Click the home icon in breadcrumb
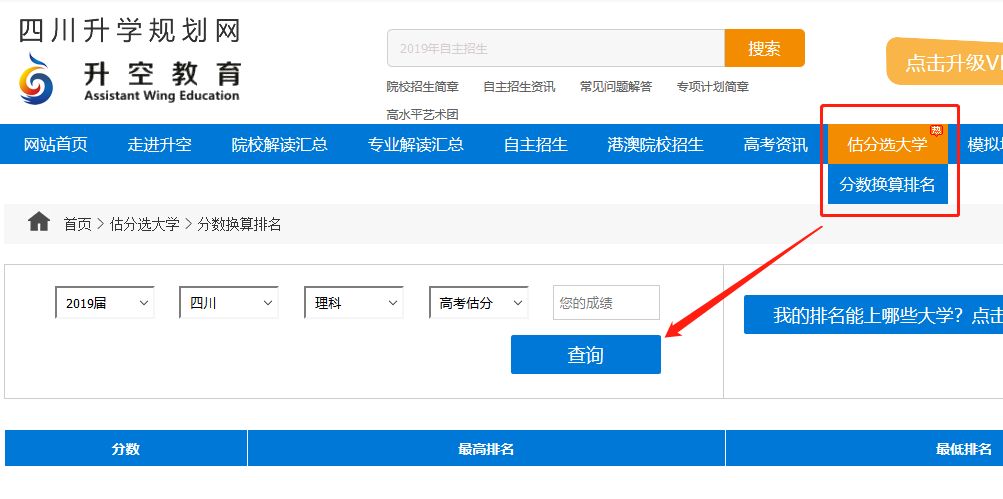 coord(39,222)
